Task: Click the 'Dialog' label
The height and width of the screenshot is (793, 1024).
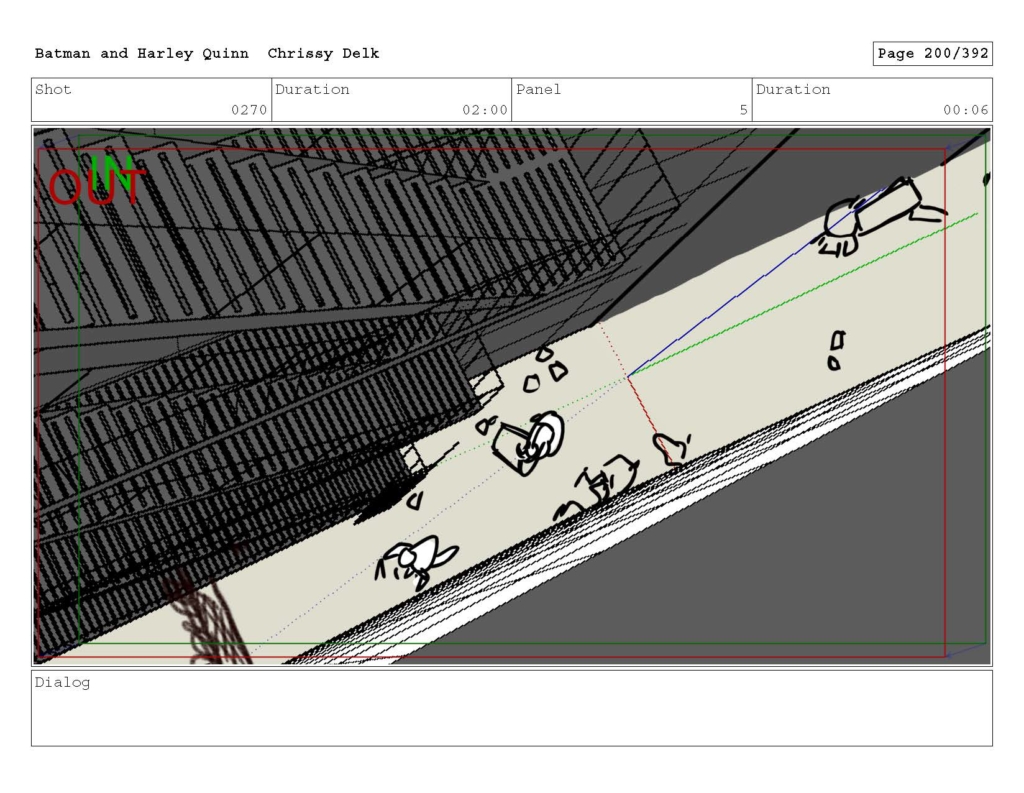Action: click(x=62, y=683)
